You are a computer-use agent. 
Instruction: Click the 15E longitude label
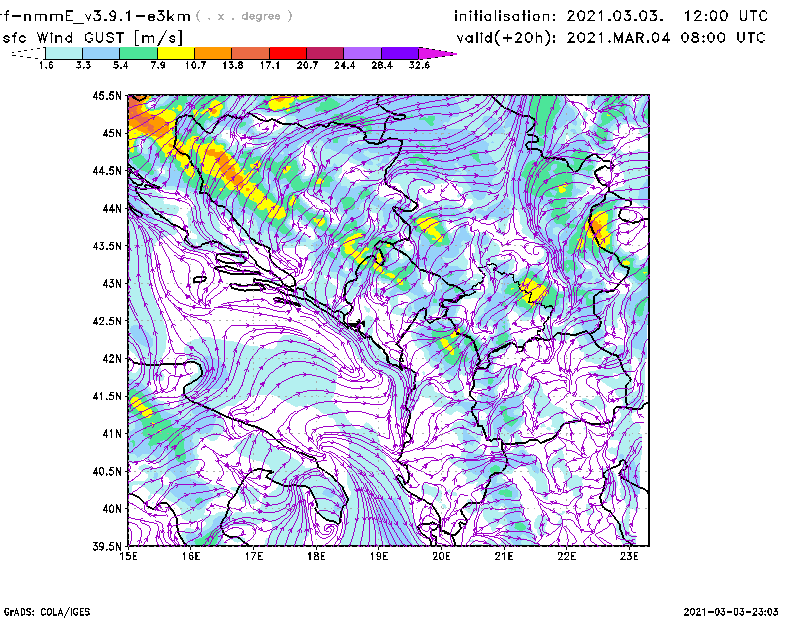pyautogui.click(x=128, y=556)
